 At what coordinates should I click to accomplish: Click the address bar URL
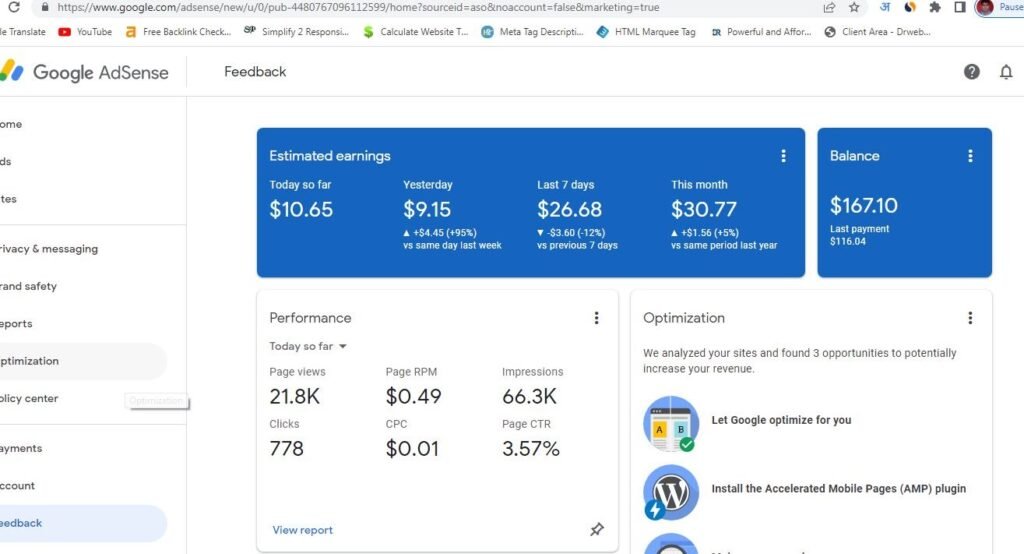(x=358, y=7)
